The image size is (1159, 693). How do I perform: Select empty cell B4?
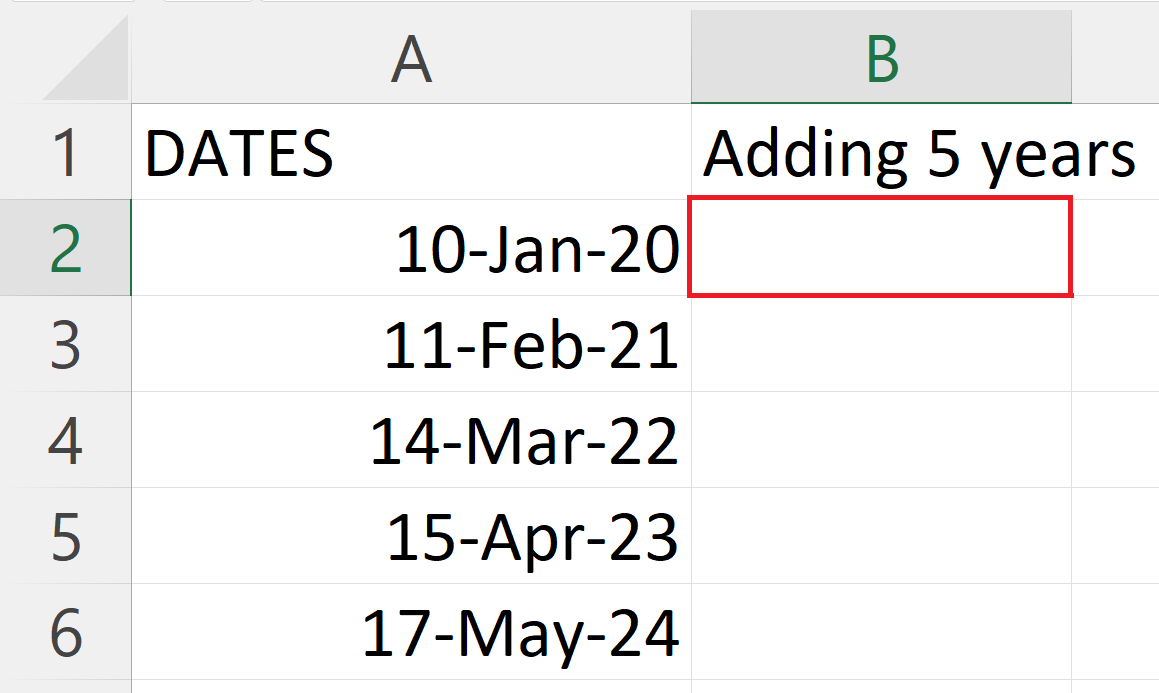[880, 440]
